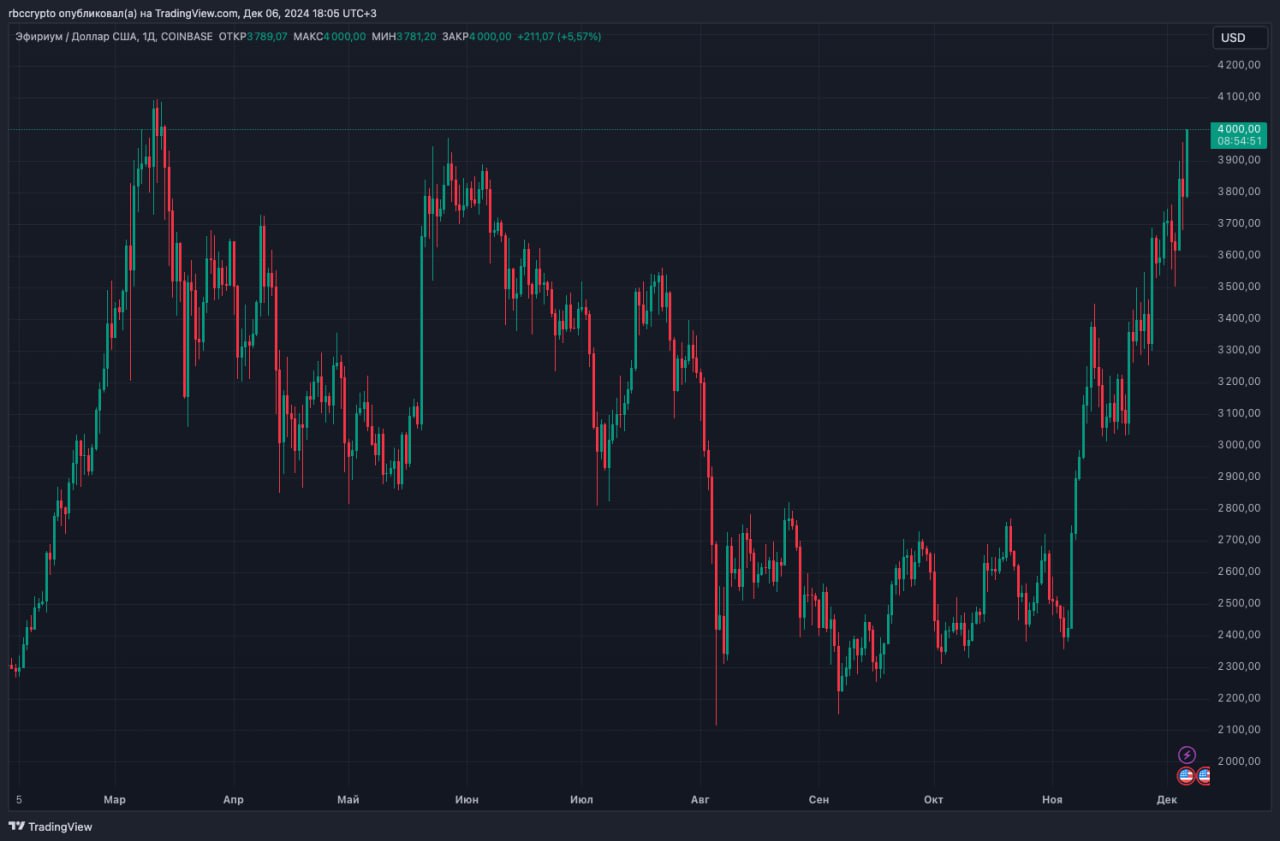The height and width of the screenshot is (841, 1280).
Task: Click the 2 300,00 price scale label
Action: (1238, 667)
